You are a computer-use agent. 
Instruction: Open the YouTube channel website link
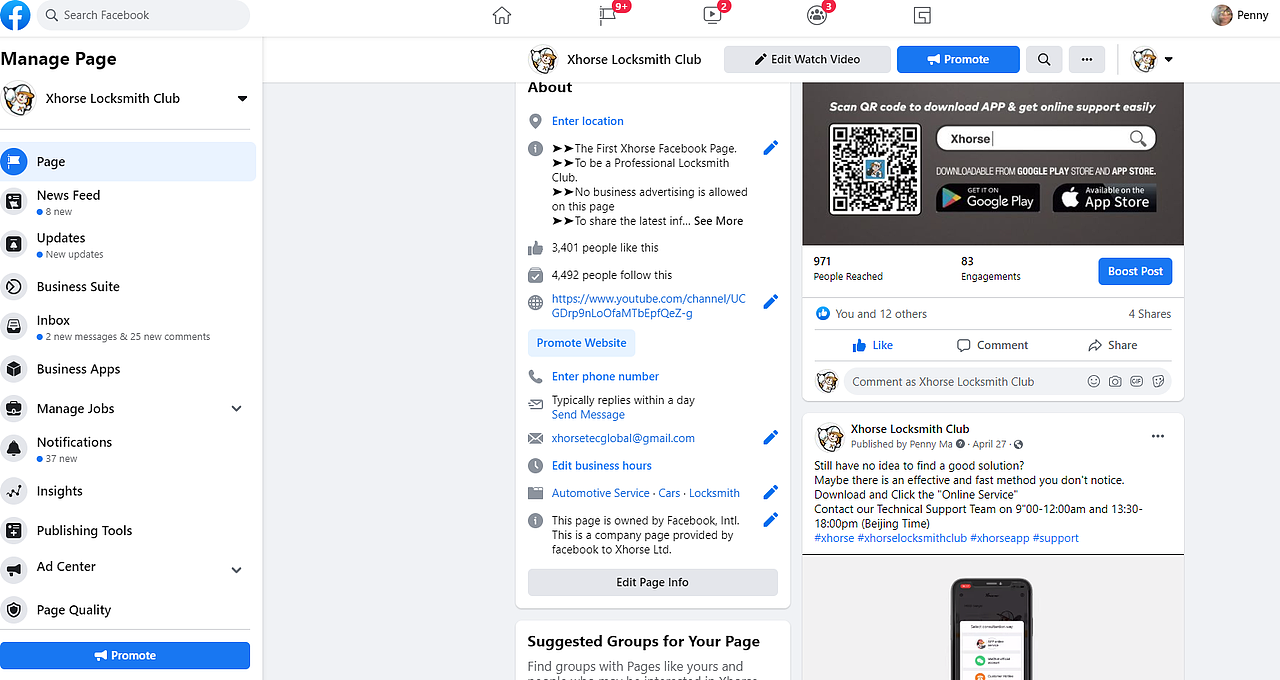pyautogui.click(x=649, y=306)
